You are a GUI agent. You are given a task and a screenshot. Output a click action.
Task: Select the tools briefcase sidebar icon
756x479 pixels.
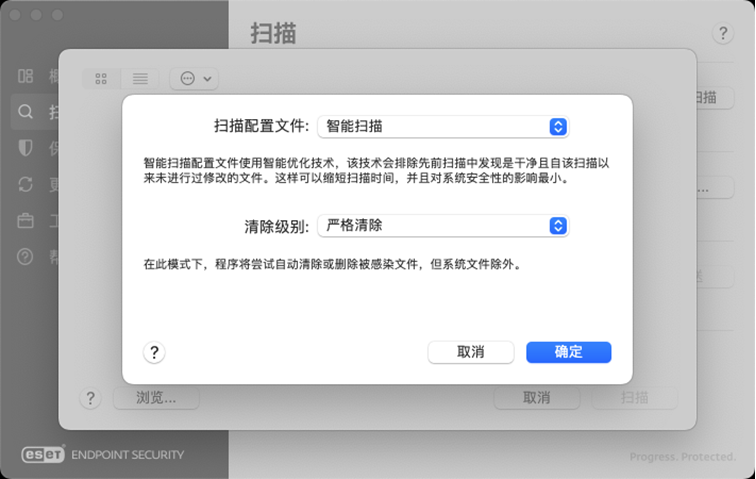[x=26, y=220]
